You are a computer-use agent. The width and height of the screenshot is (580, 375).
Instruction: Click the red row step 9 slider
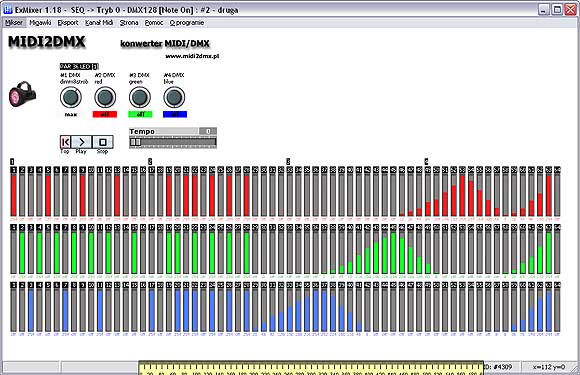(82, 196)
